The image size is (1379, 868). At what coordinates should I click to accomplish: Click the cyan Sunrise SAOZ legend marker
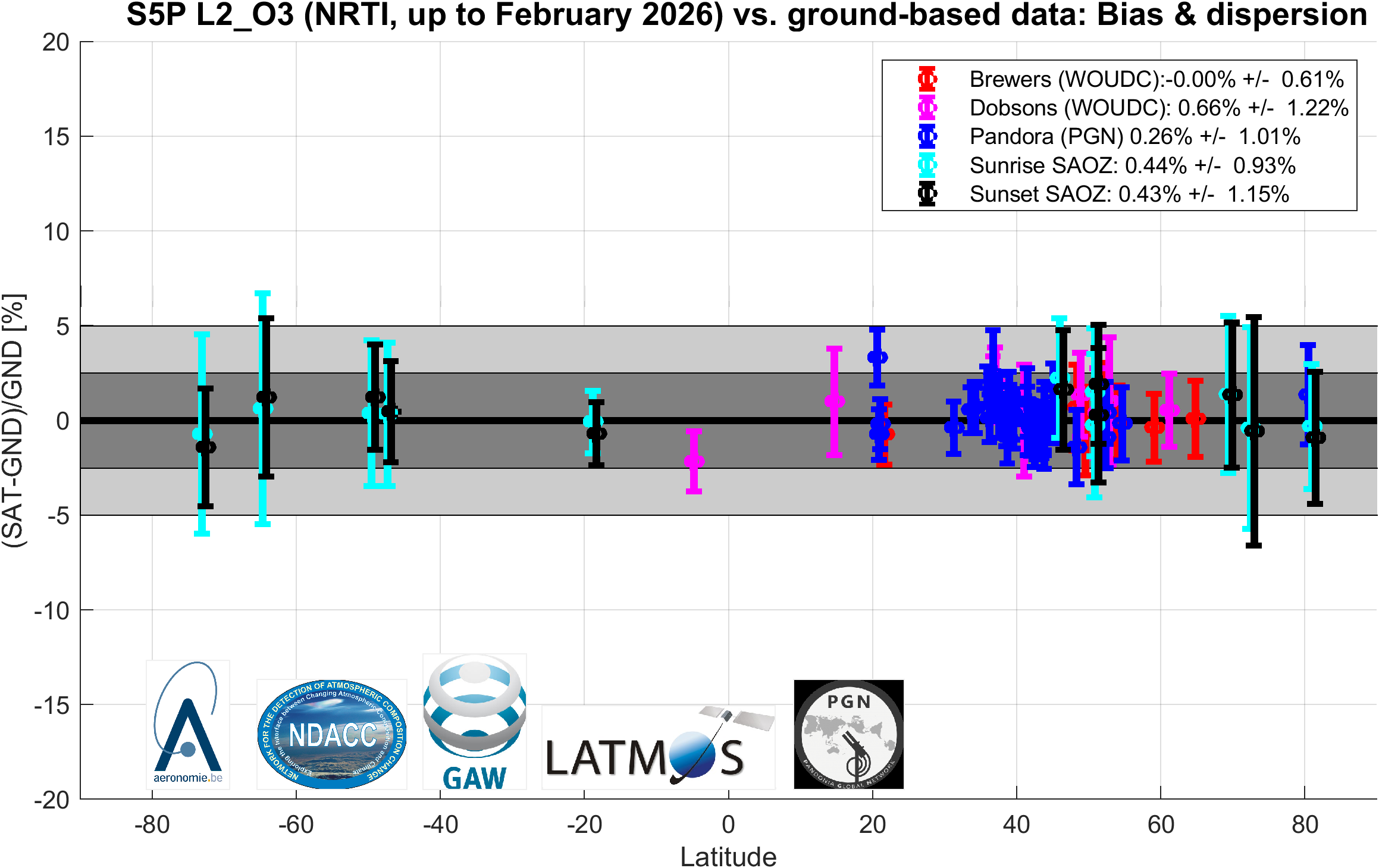(927, 165)
